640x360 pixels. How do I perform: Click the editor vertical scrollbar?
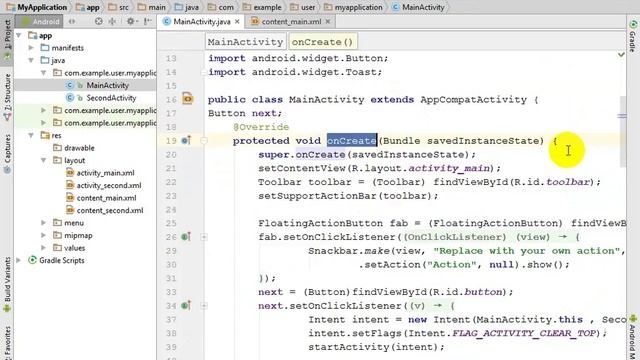622,131
